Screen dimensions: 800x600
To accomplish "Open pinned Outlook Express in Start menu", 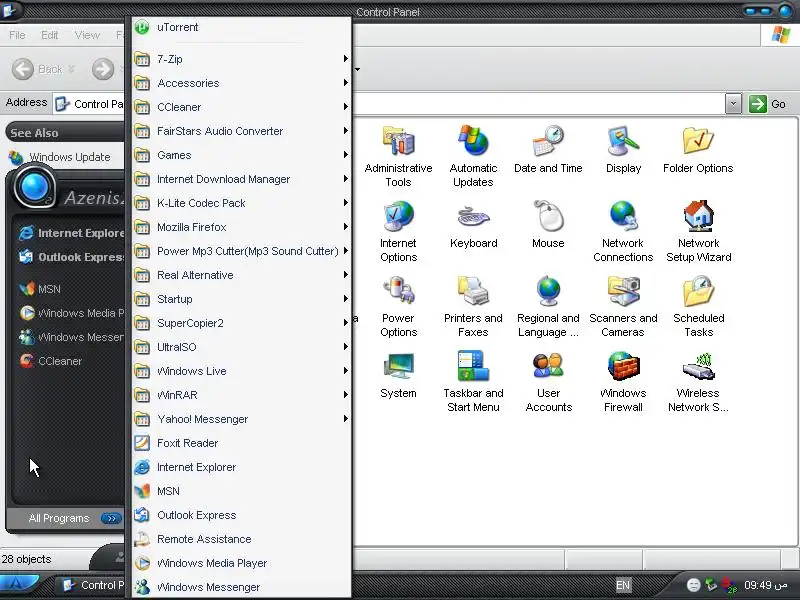I will click(x=71, y=257).
